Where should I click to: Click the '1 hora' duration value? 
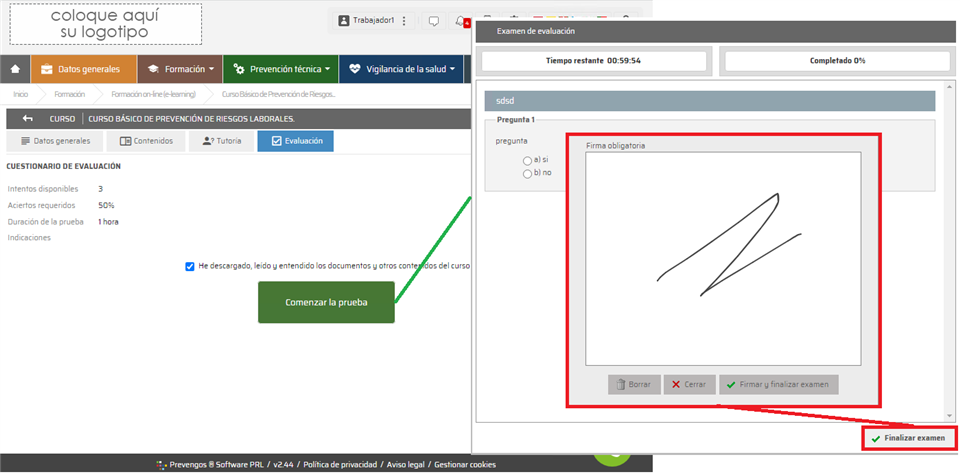[x=108, y=222]
